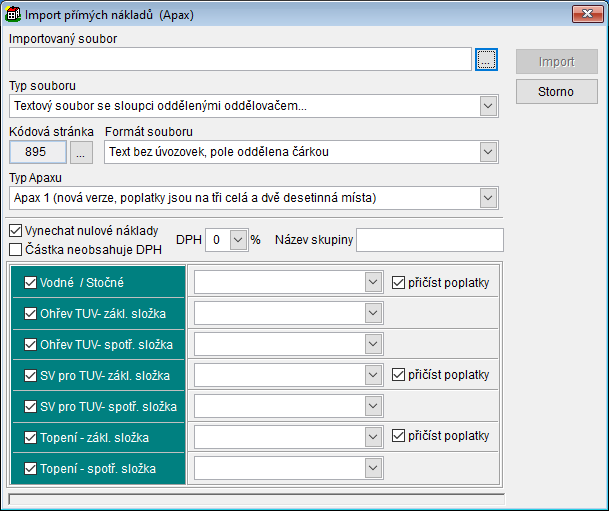
Task: Open the DPH percentage dropdown
Action: (x=236, y=240)
